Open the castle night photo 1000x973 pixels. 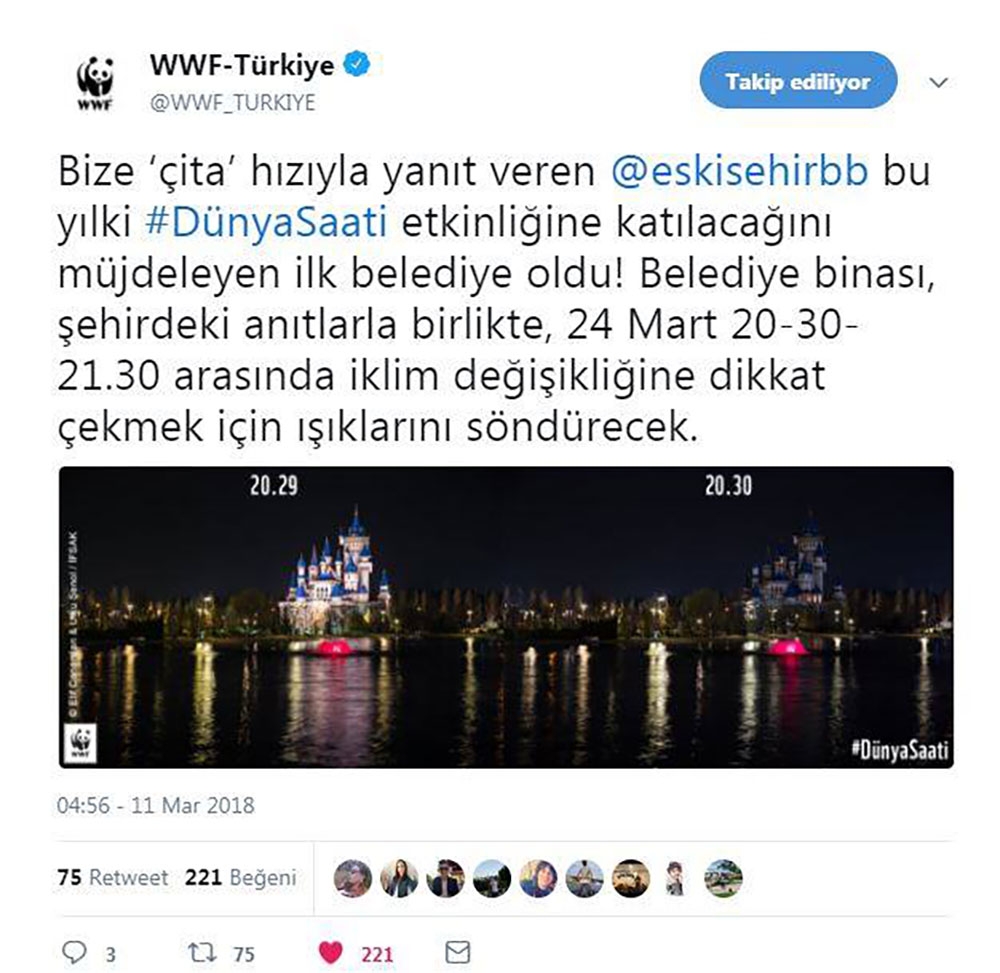click(506, 617)
